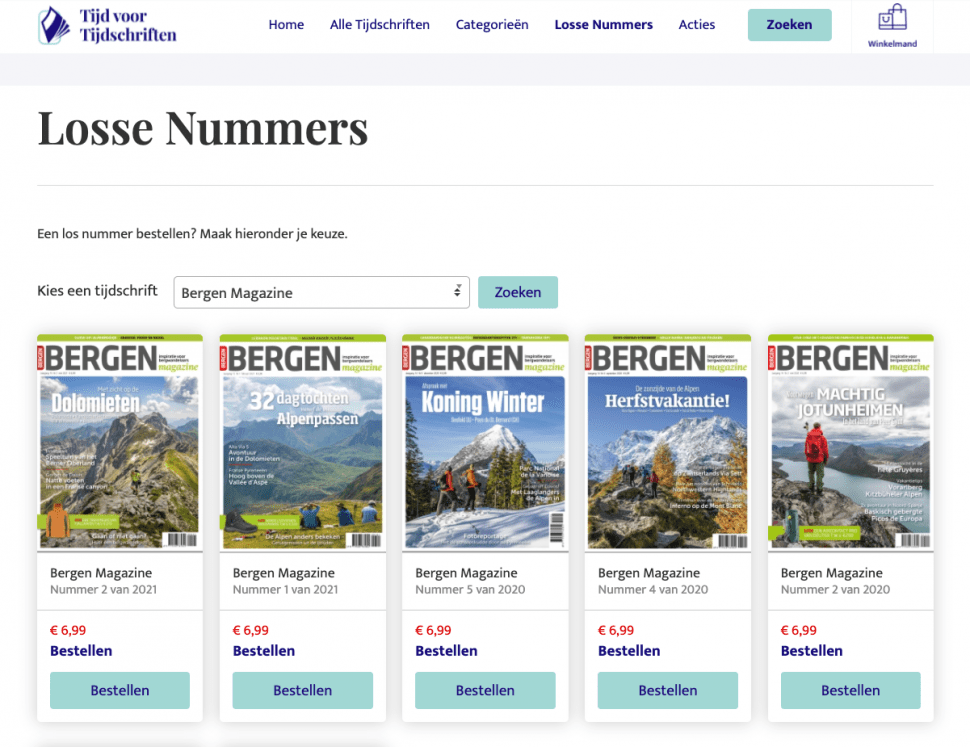Select the Categorieën menu item

click(x=492, y=25)
